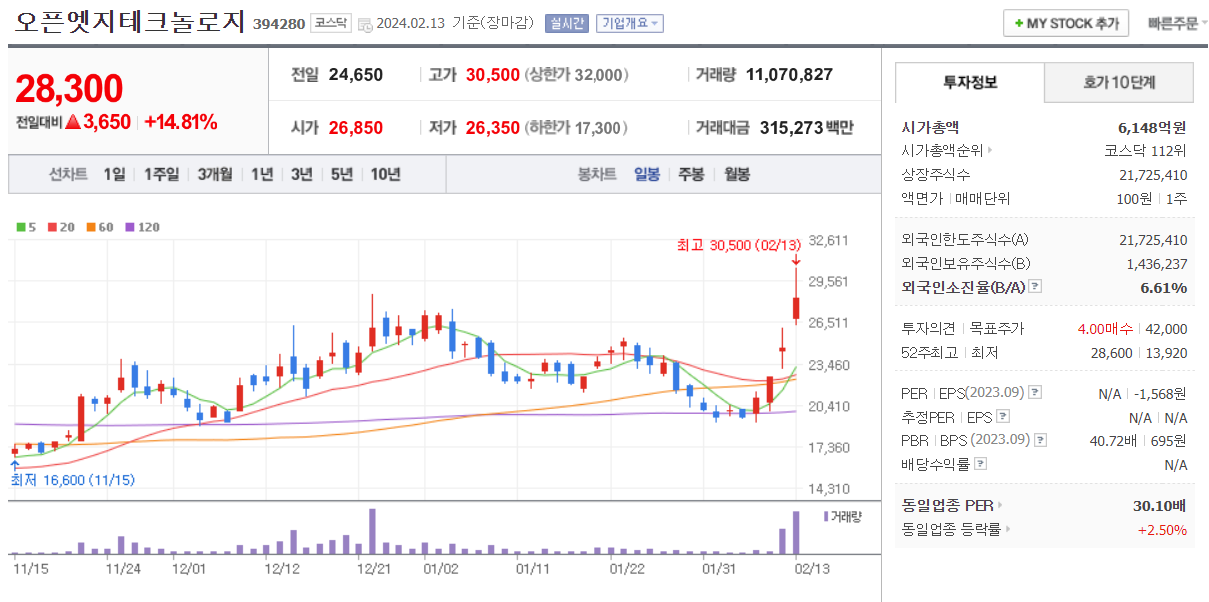
Task: Click the purple 120-day moving average legend
Action: [142, 227]
